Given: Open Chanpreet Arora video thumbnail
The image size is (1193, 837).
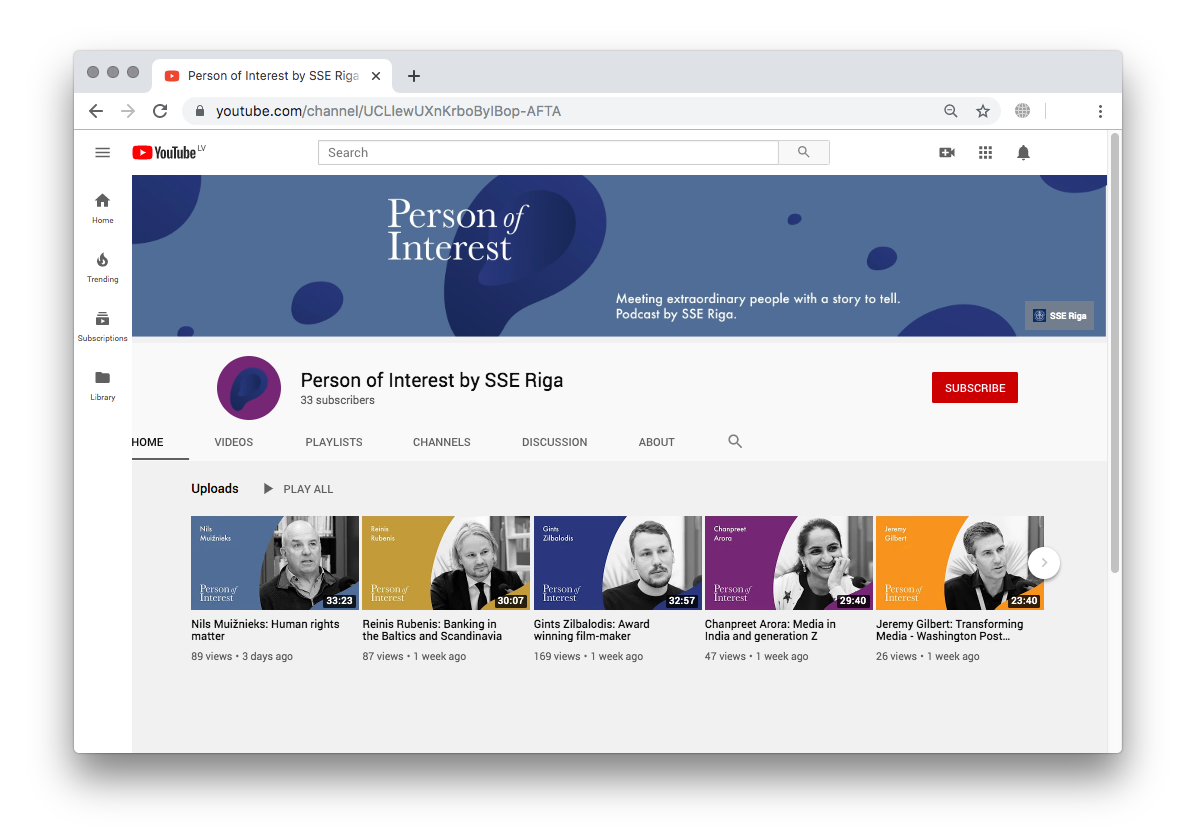Looking at the screenshot, I should (789, 563).
